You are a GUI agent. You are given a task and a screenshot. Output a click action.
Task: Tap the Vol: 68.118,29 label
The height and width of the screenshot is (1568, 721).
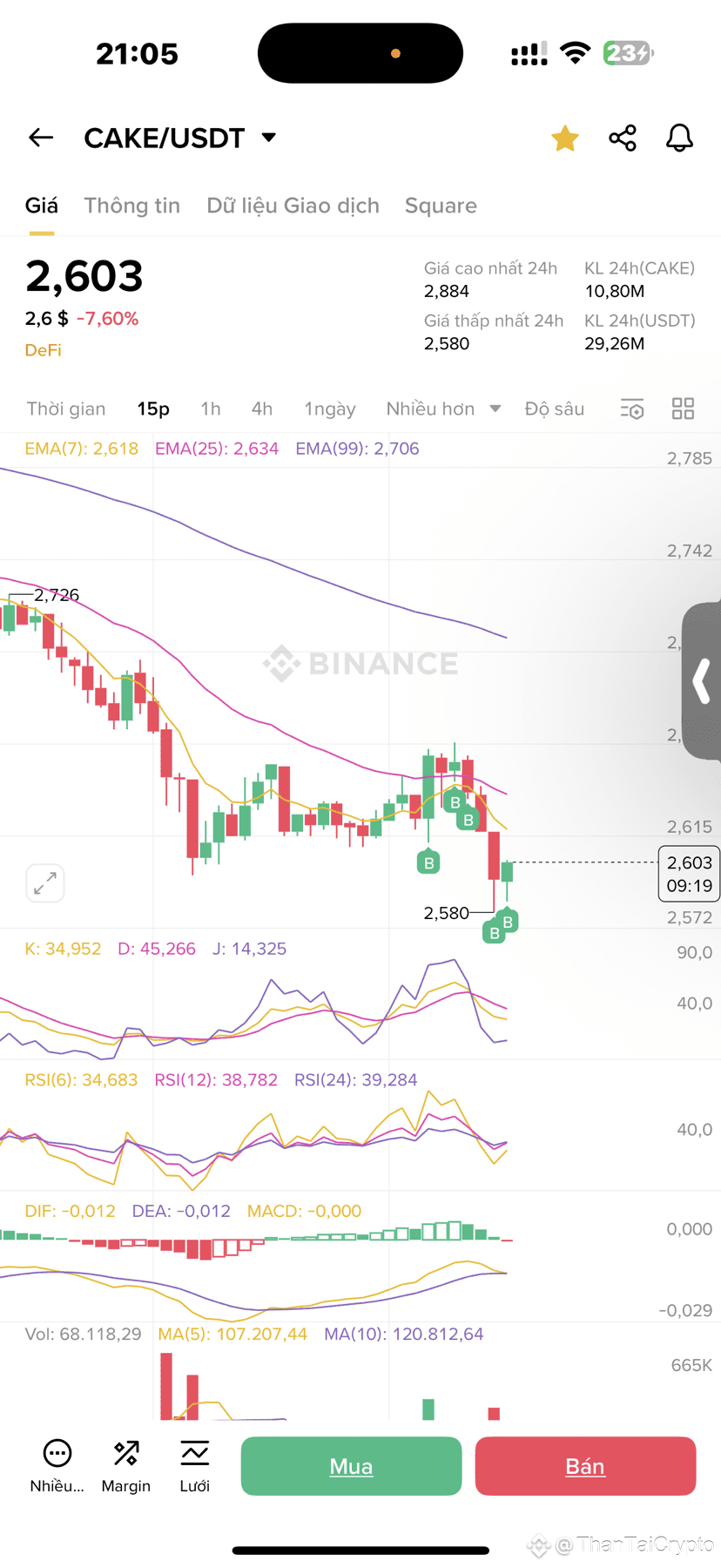pyautogui.click(x=83, y=1334)
